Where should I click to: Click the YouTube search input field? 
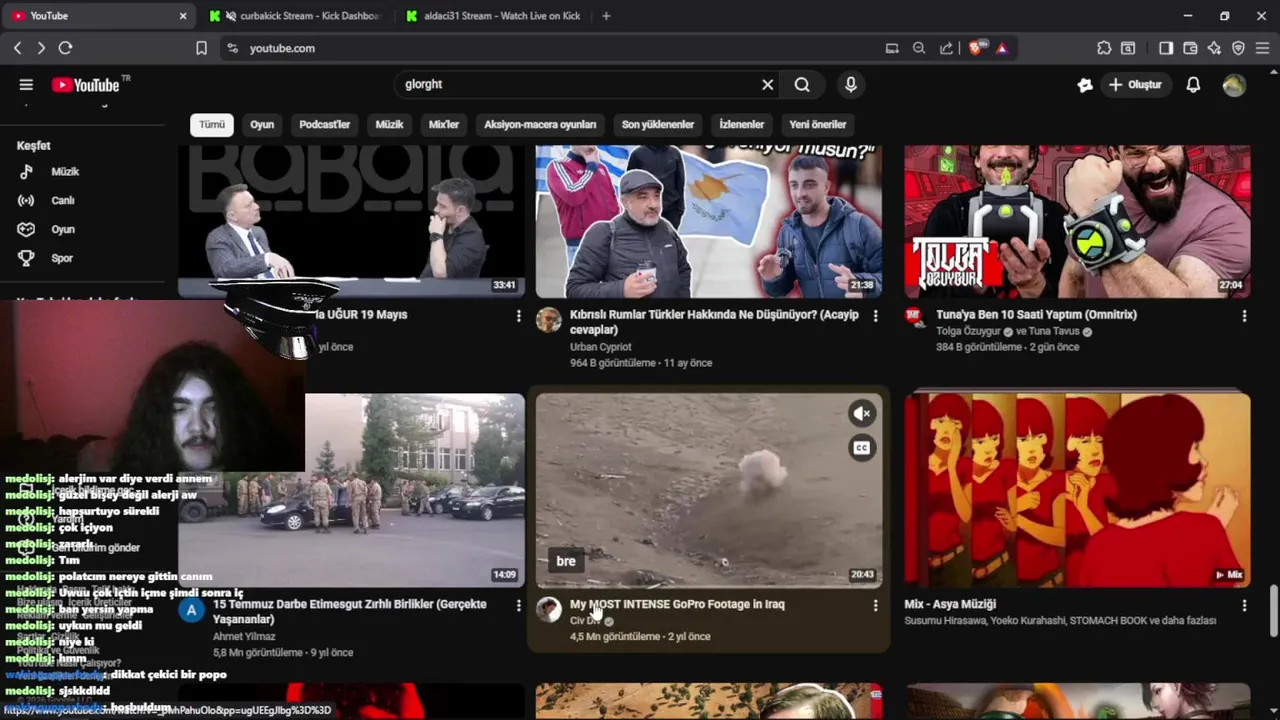(x=580, y=85)
